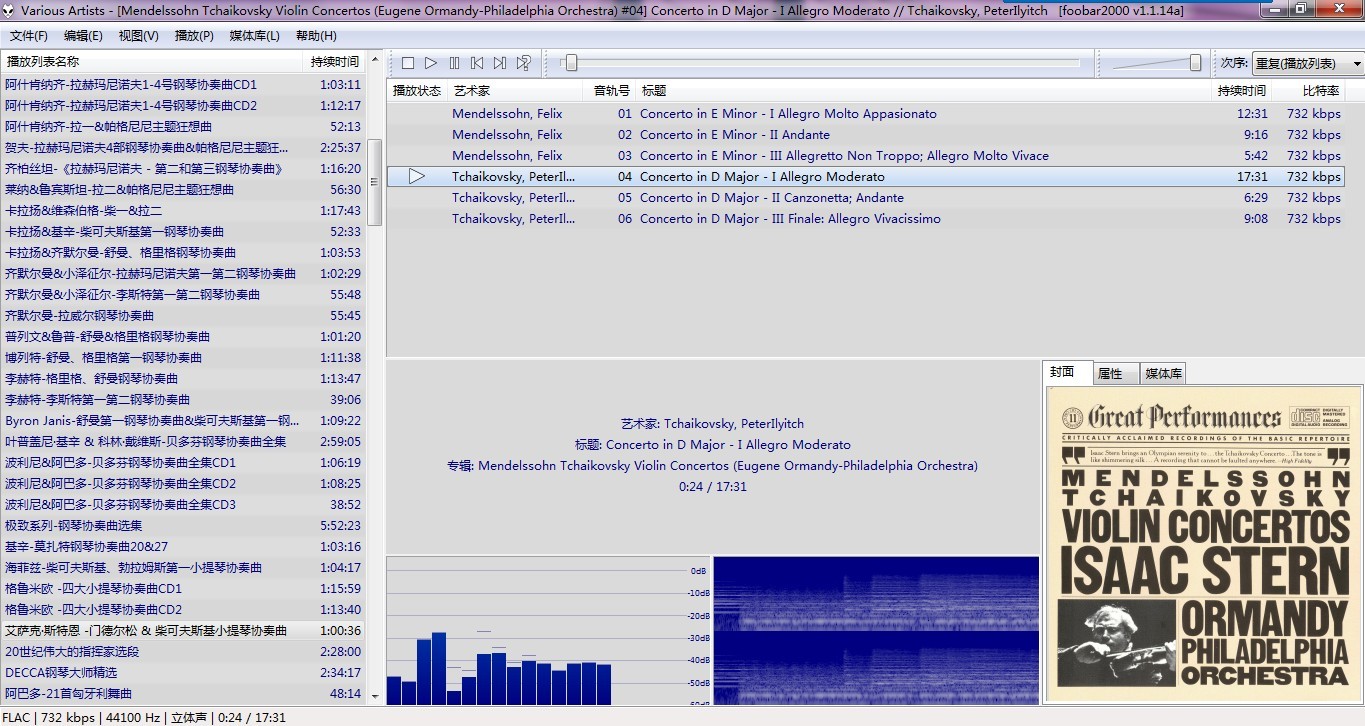The height and width of the screenshot is (726, 1365).
Task: Select track 01 Allegro Molto Appasionato
Action: click(865, 114)
